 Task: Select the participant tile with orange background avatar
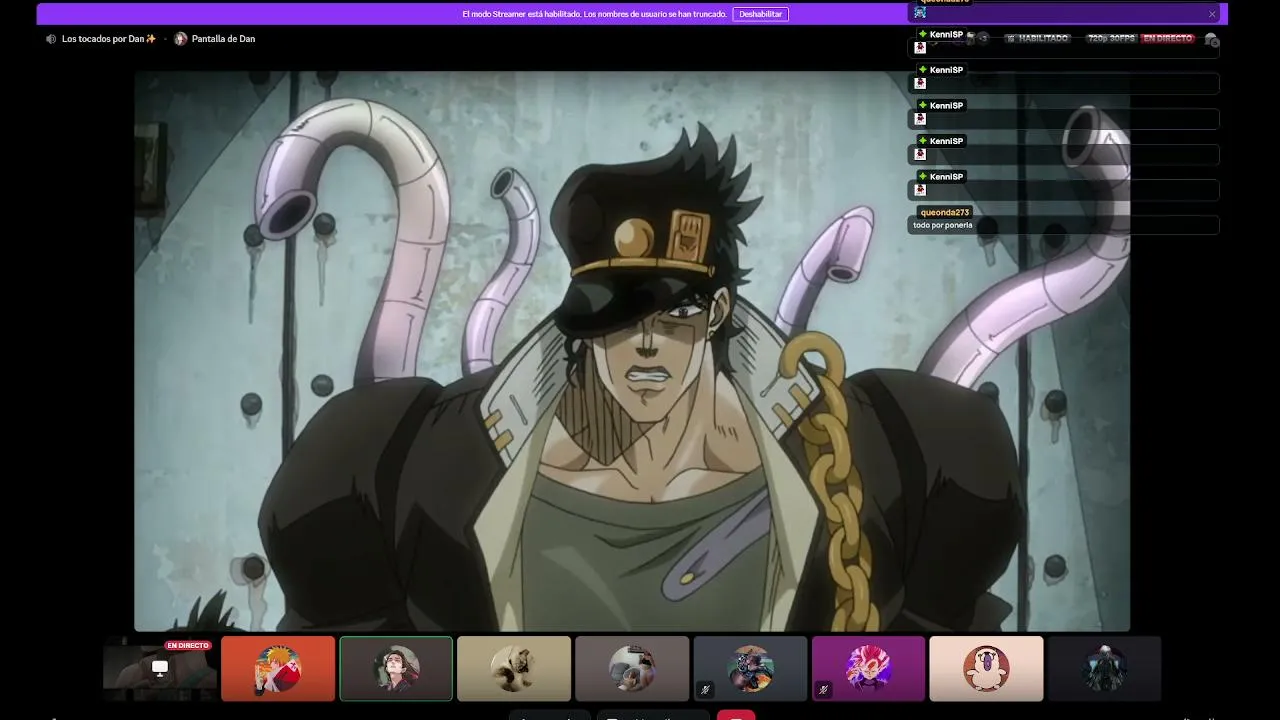(278, 668)
